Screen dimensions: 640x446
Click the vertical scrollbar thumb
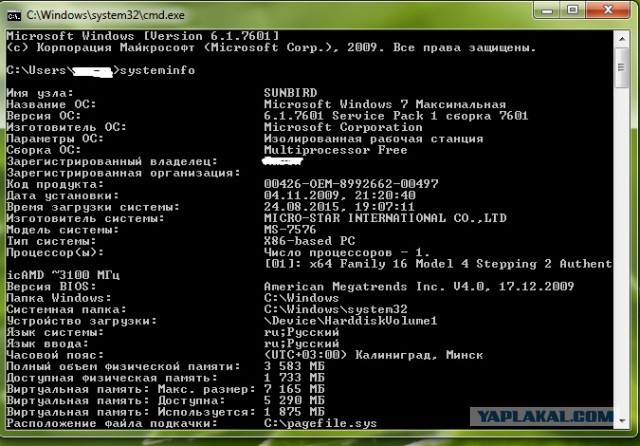[x=622, y=67]
